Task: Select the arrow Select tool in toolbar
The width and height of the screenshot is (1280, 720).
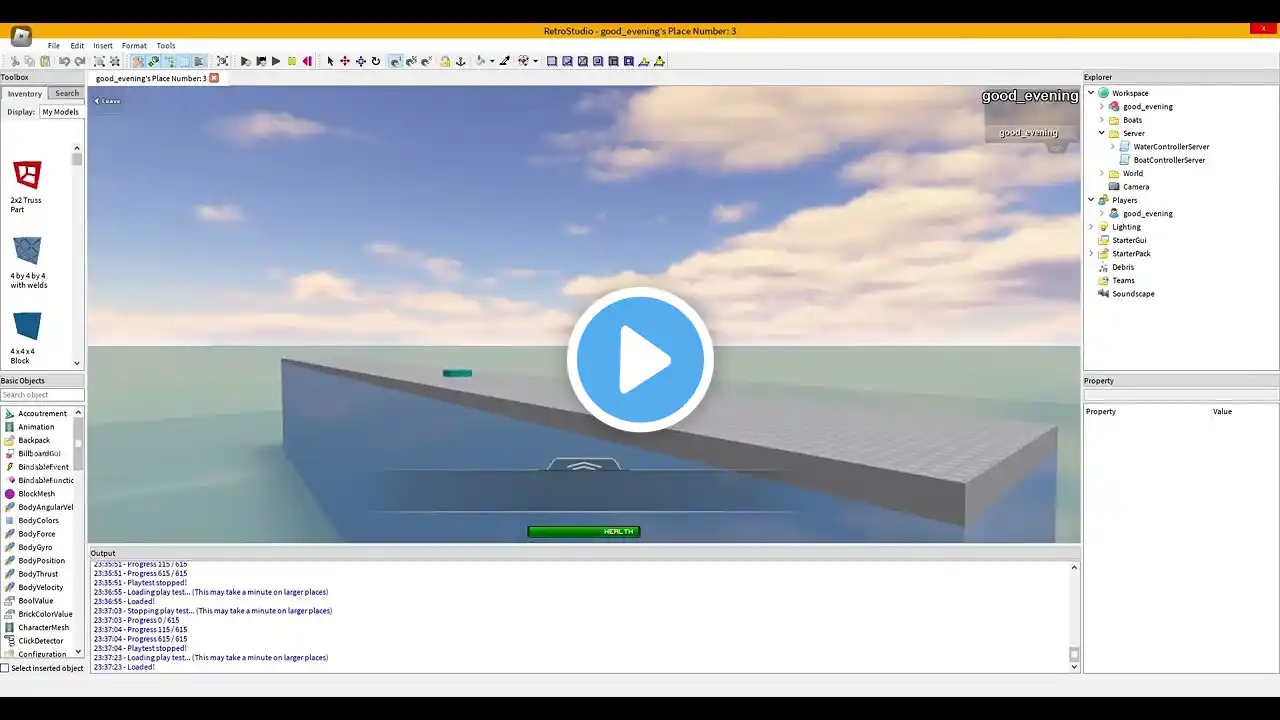Action: click(330, 61)
